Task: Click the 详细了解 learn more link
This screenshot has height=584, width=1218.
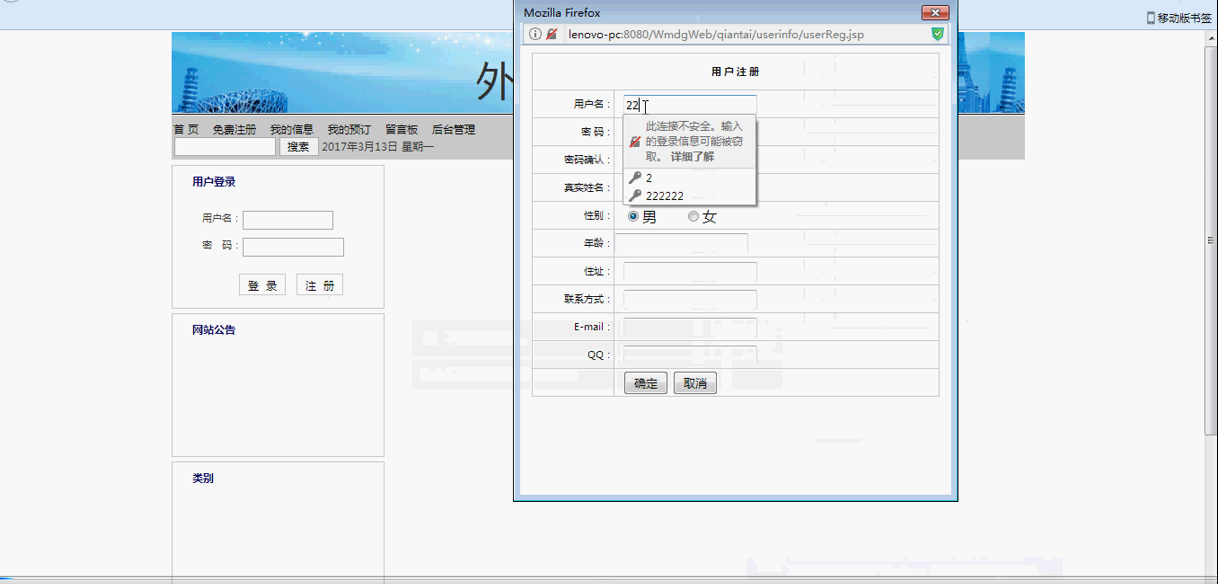Action: 692,157
